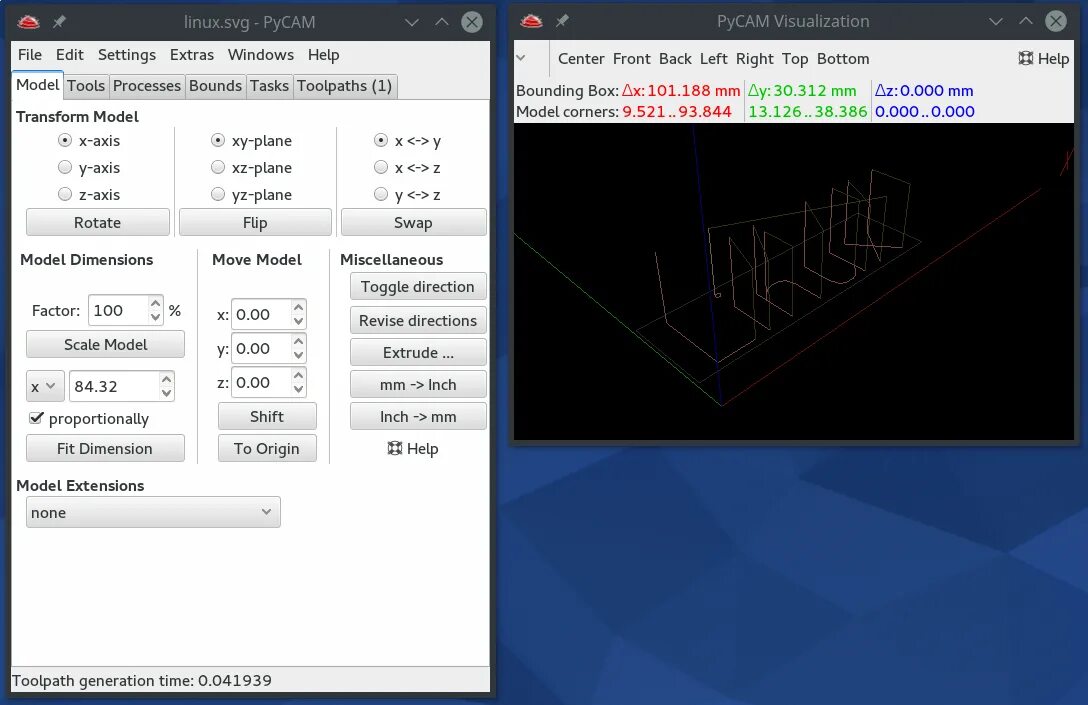Click the PyCAM Visualization window app icon
1088x705 pixels.
(532, 22)
